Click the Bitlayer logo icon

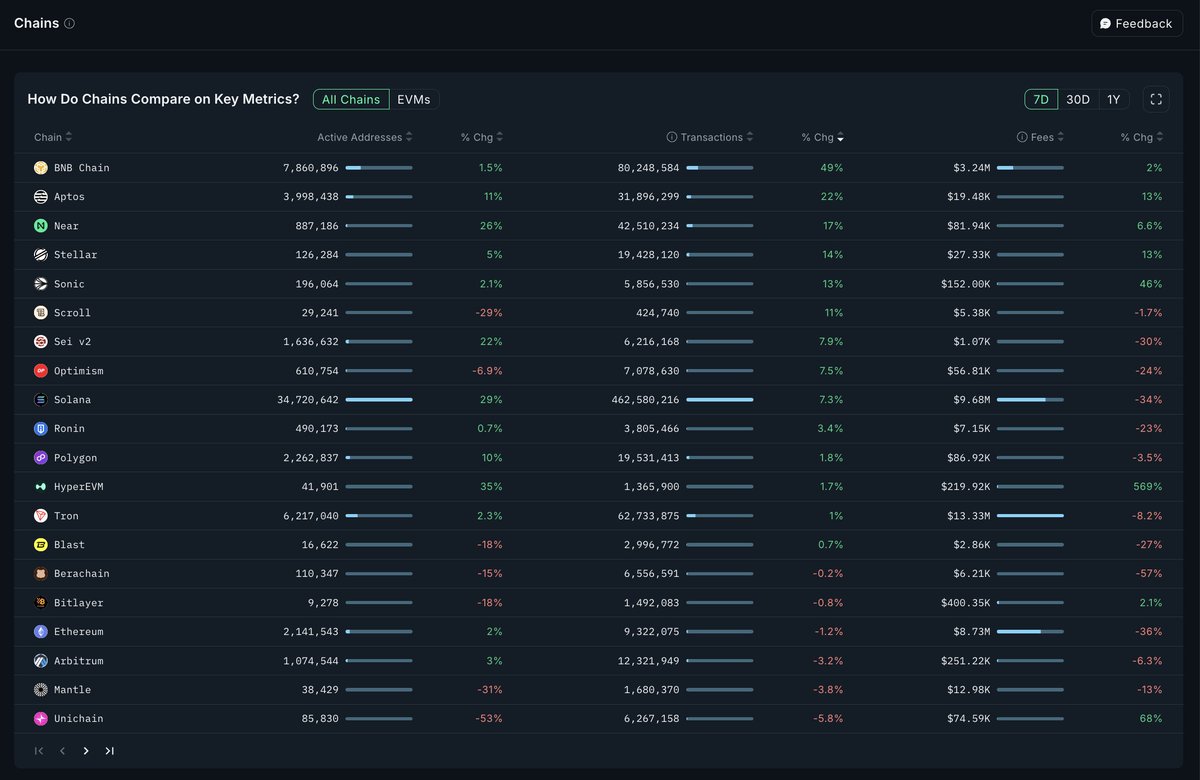tap(41, 603)
